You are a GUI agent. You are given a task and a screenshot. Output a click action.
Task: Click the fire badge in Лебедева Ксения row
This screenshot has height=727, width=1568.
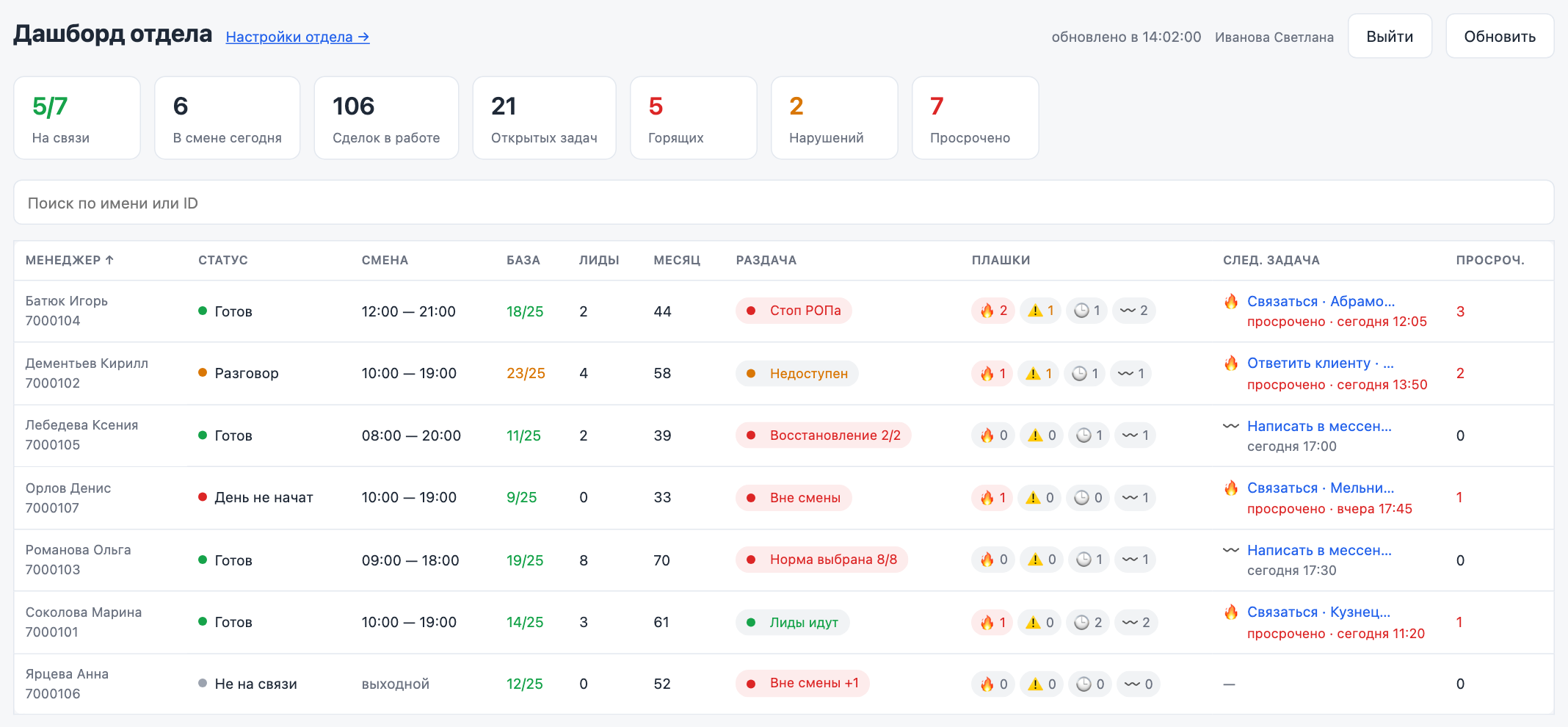(993, 435)
